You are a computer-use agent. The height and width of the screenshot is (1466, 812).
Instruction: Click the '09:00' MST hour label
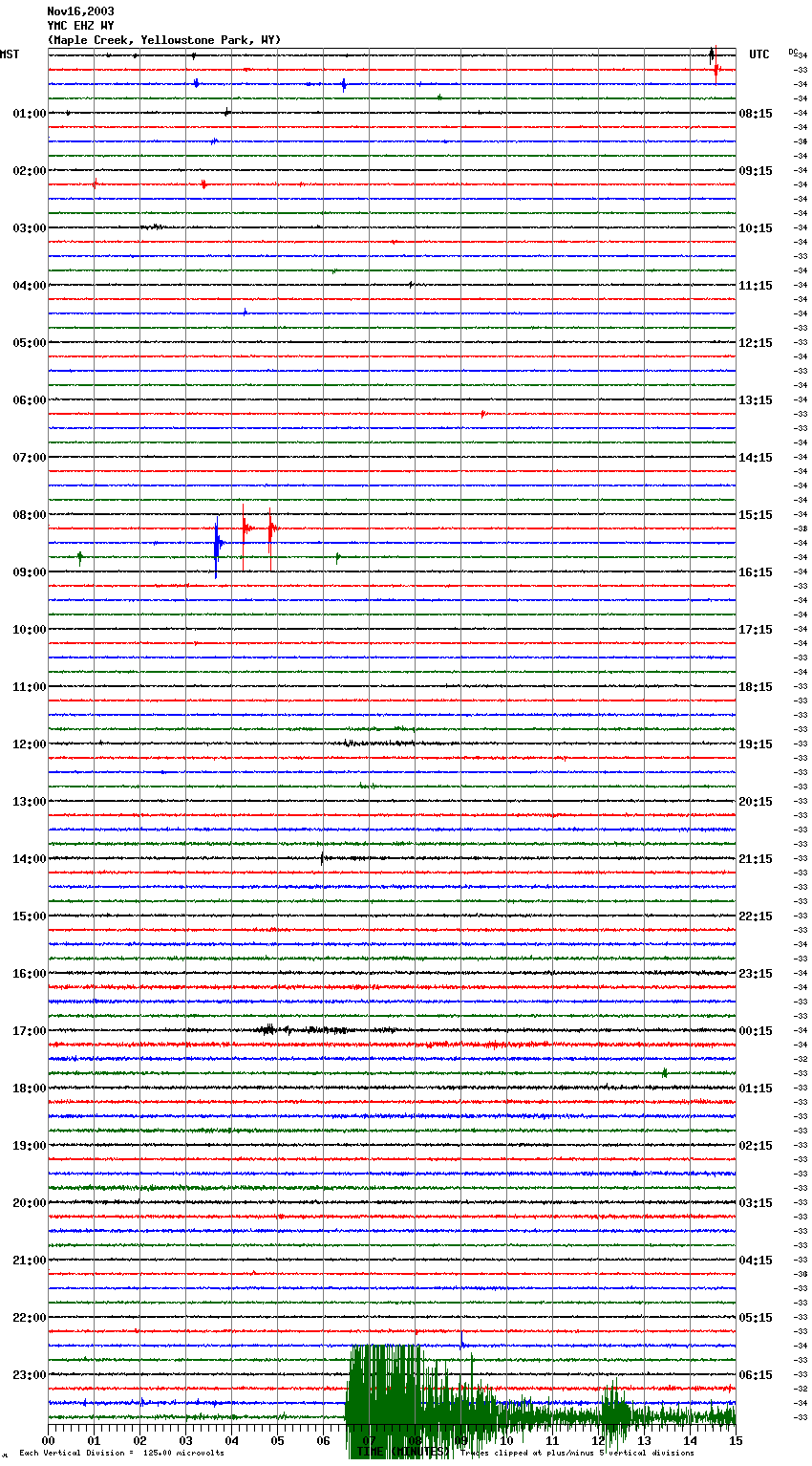point(30,572)
